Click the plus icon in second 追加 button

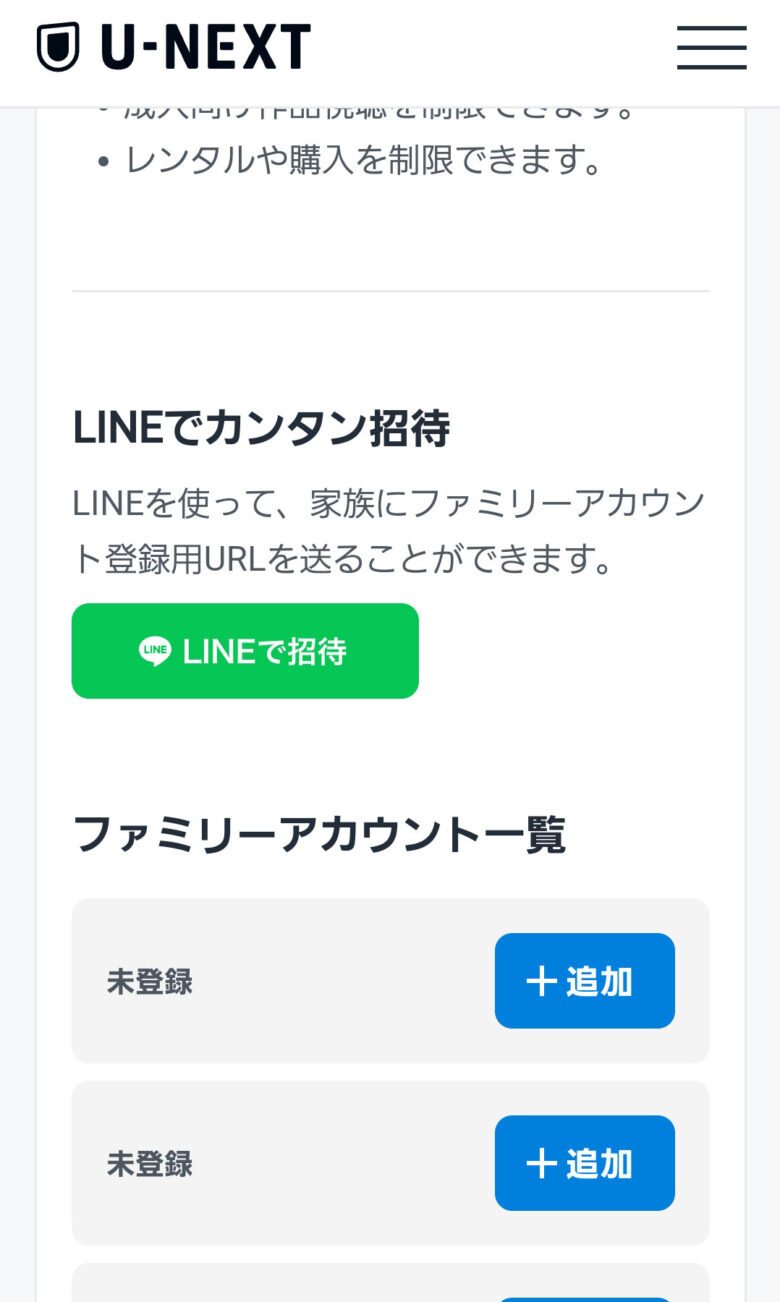tap(541, 1163)
